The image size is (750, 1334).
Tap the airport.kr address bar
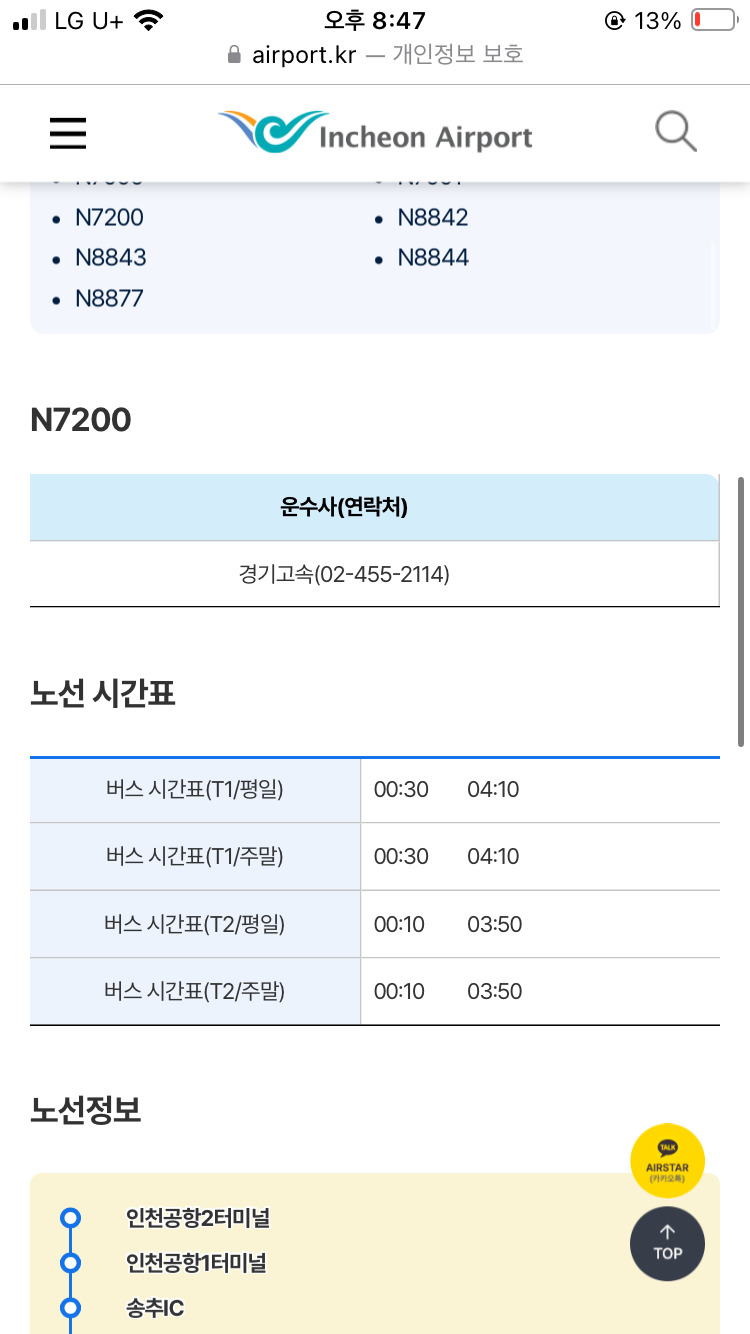click(375, 54)
